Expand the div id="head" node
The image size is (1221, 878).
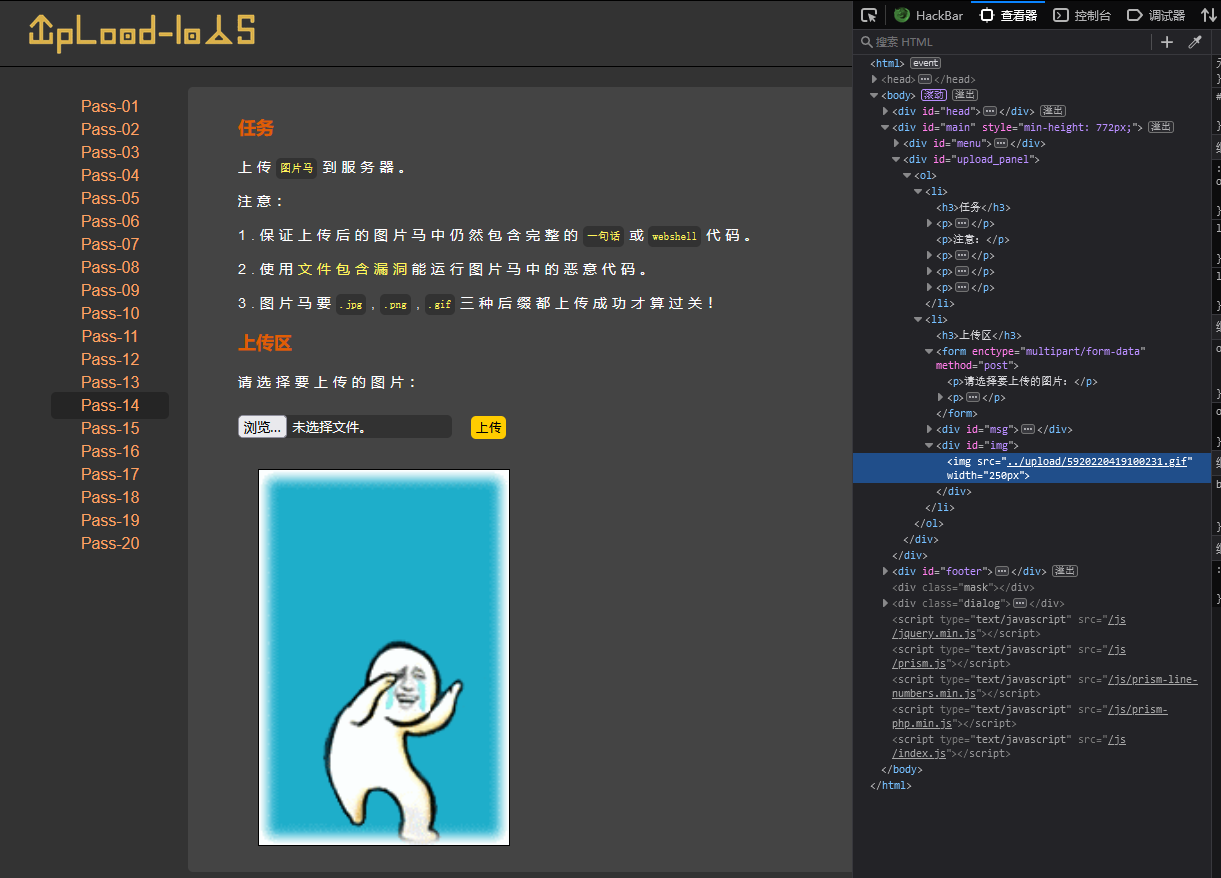pyautogui.click(x=886, y=111)
